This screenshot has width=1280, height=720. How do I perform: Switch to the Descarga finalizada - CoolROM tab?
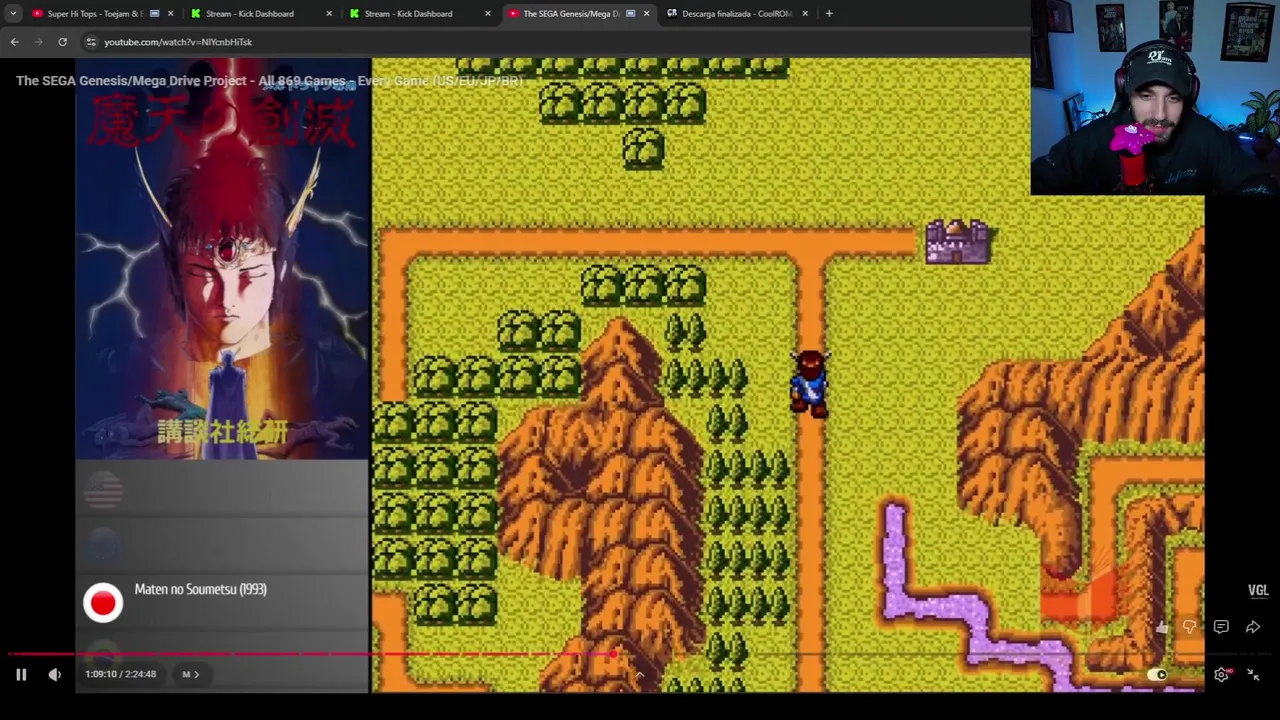pyautogui.click(x=737, y=13)
